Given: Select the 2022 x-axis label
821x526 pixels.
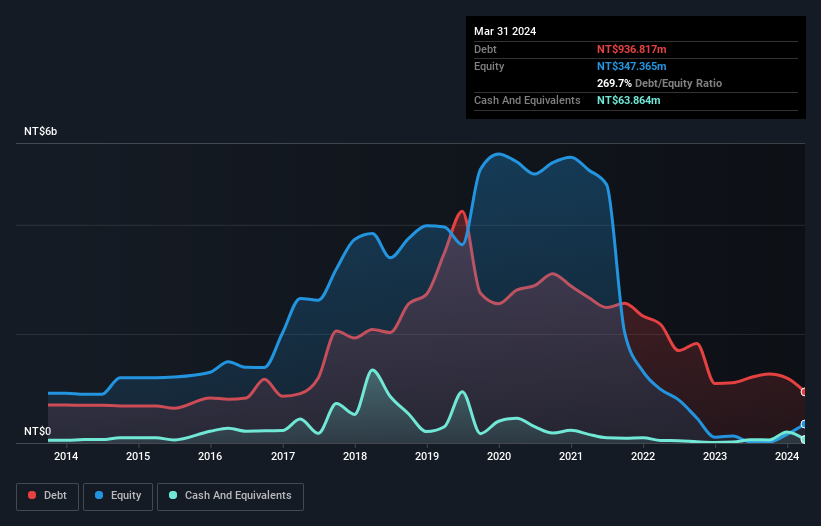Looking at the screenshot, I should [643, 456].
